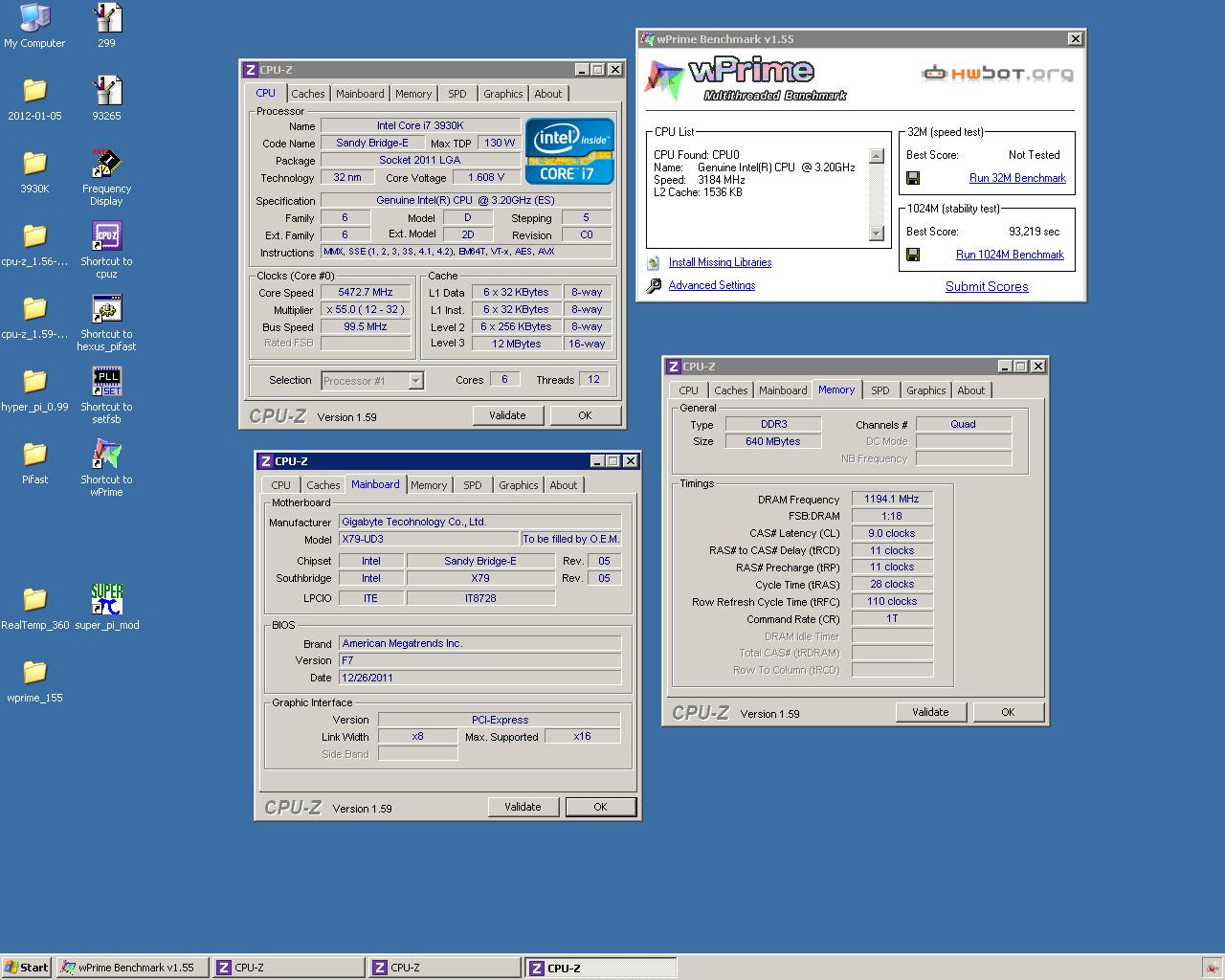Open the wprime_155 folder icon
The width and height of the screenshot is (1225, 980).
click(x=34, y=673)
